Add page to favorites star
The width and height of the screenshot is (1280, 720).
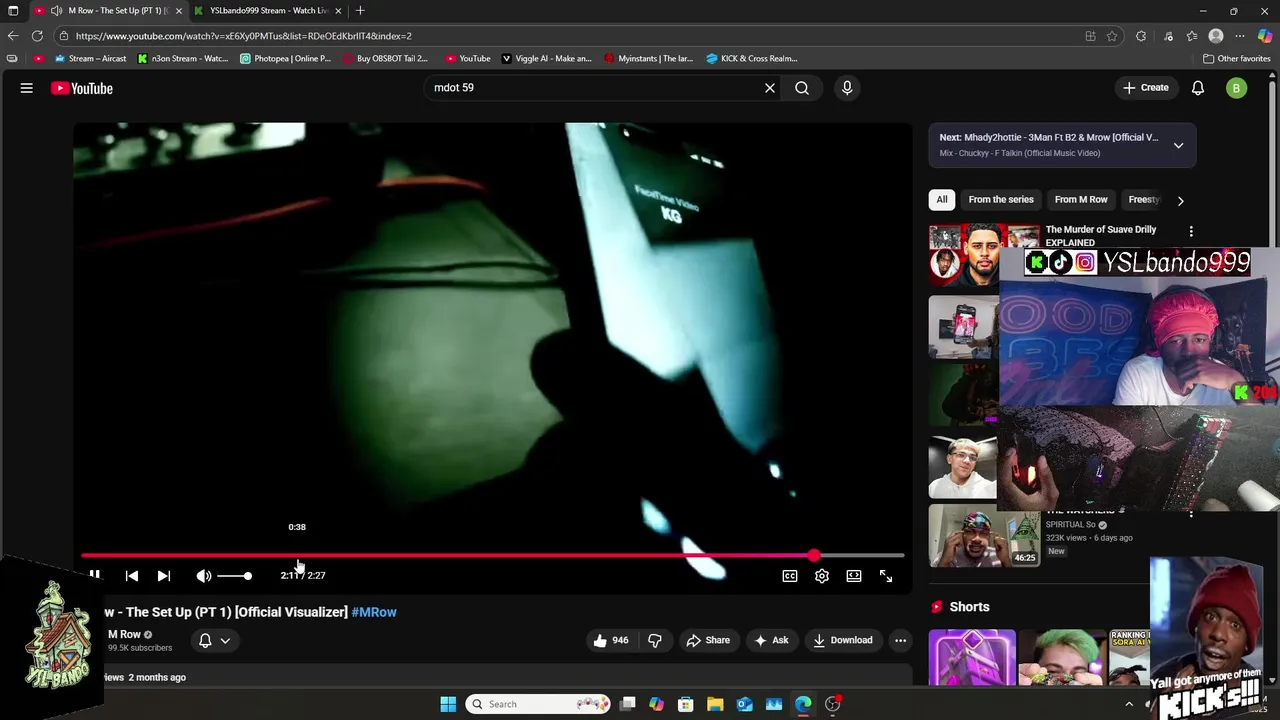(x=1112, y=36)
